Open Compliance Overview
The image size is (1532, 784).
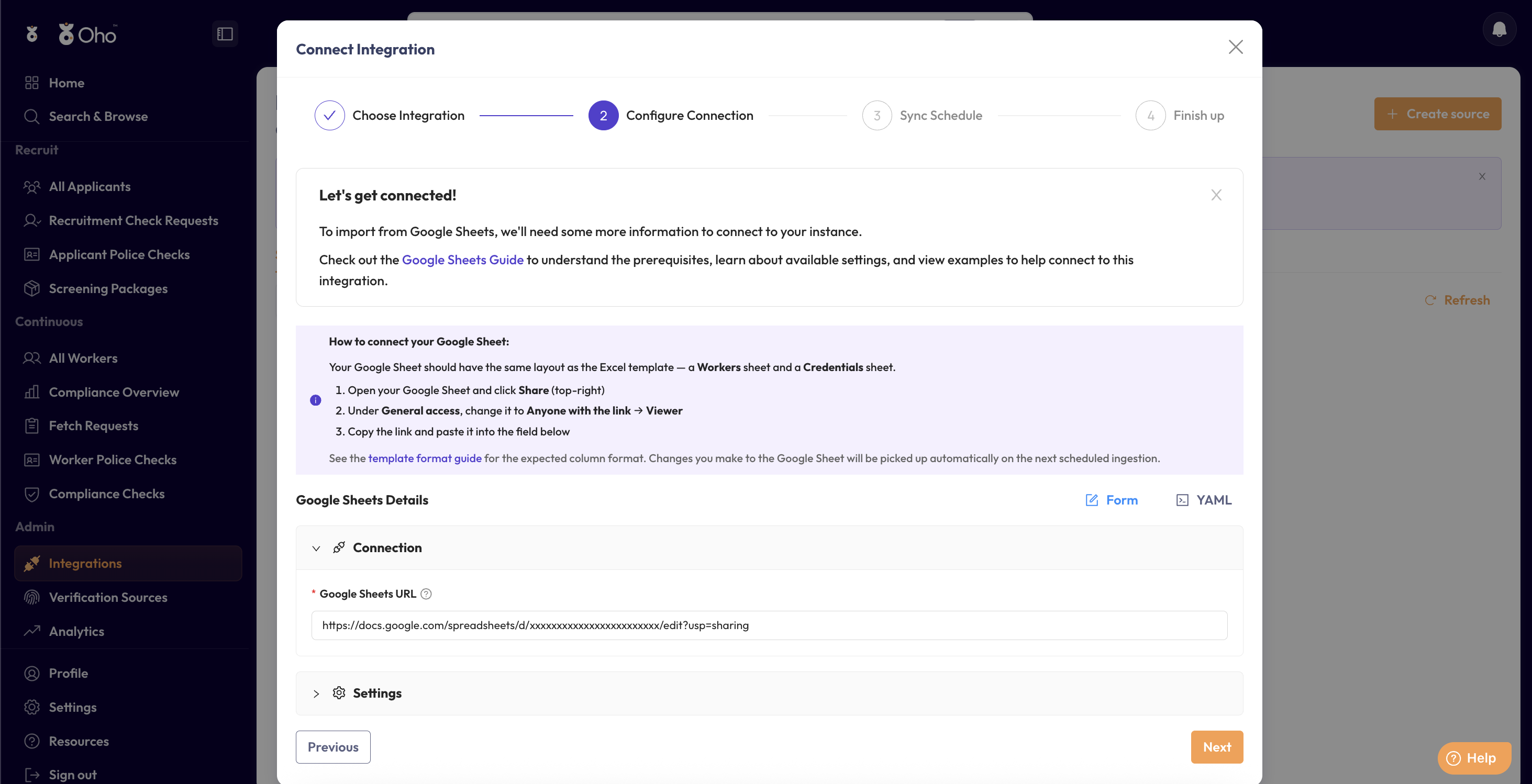[x=114, y=393]
